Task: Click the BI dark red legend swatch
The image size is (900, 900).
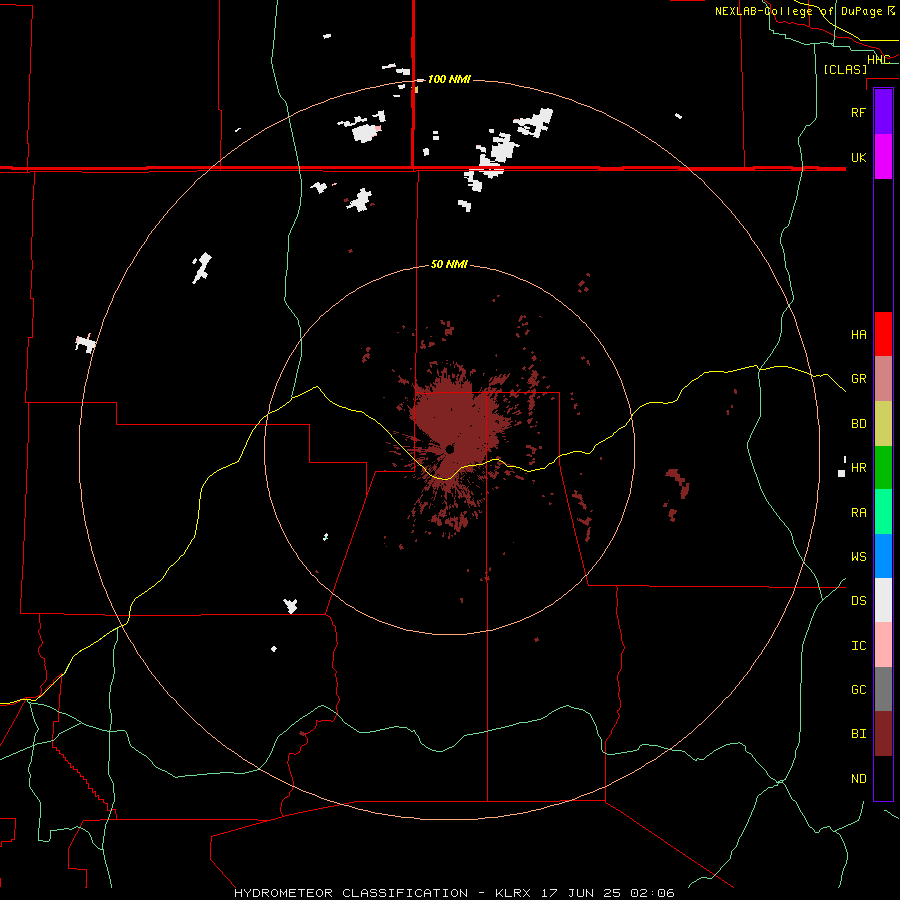Action: 883,734
